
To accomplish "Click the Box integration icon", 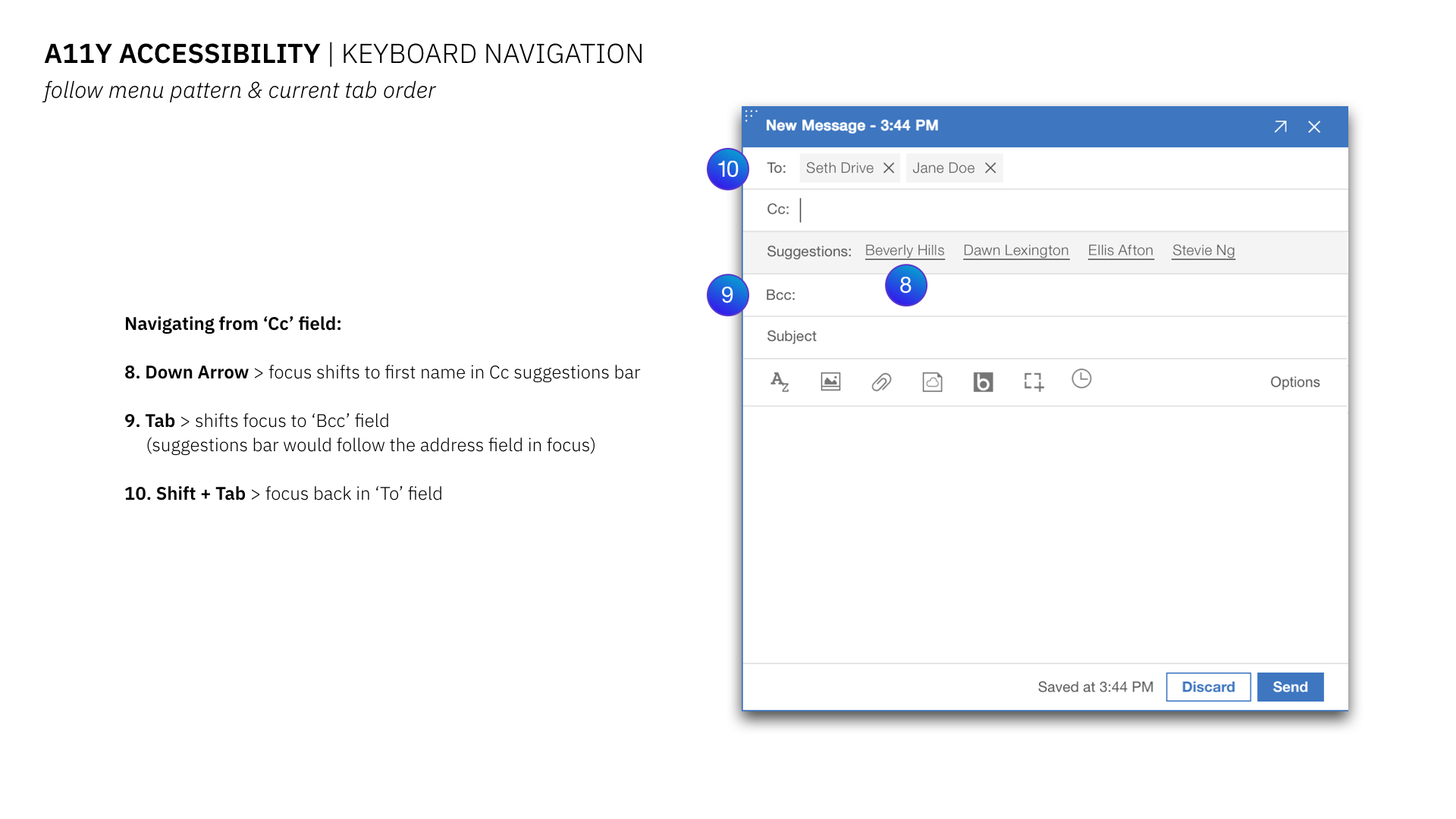I will (x=983, y=382).
